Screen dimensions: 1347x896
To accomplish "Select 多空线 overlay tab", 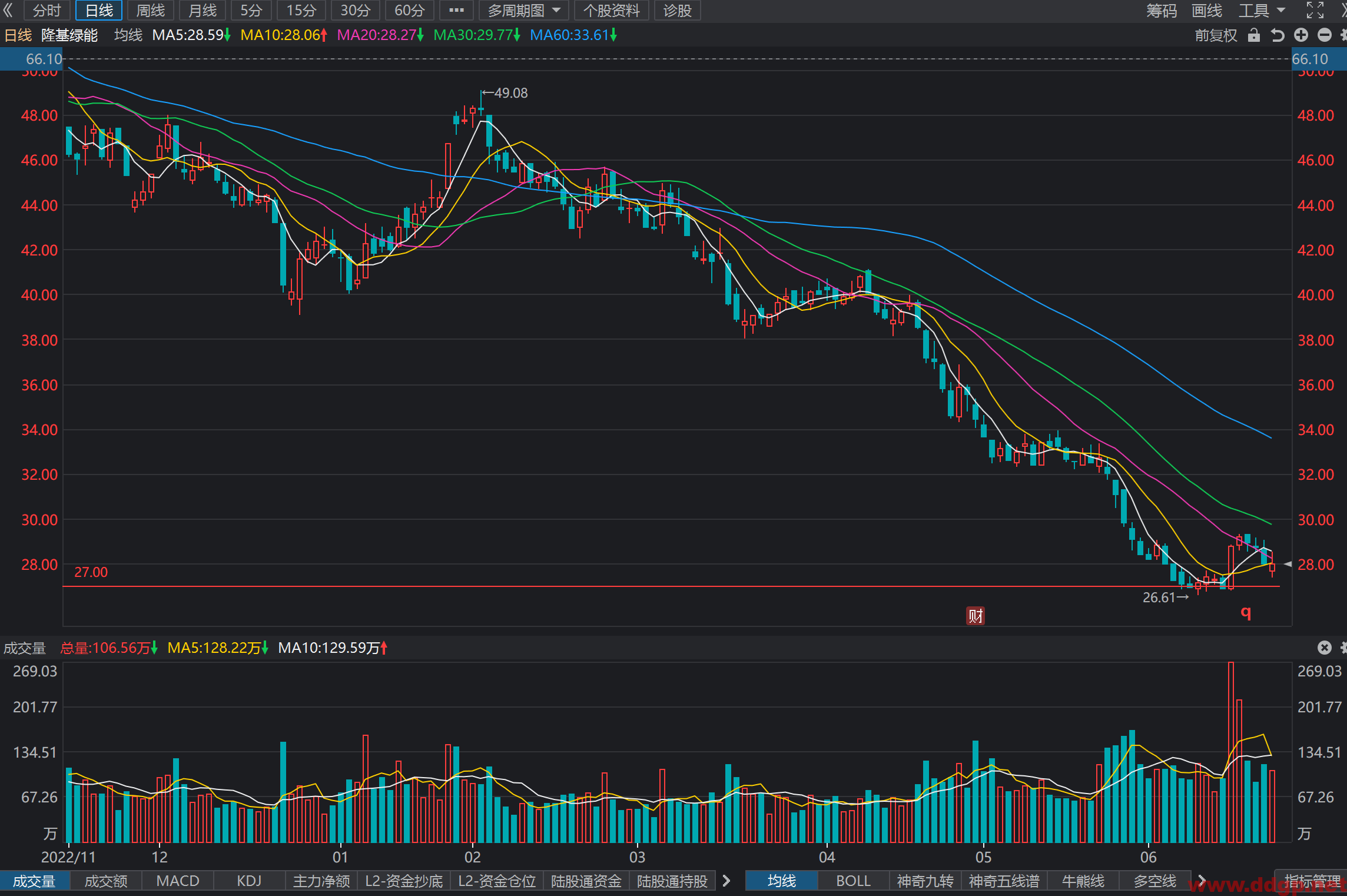I will pos(1155,881).
